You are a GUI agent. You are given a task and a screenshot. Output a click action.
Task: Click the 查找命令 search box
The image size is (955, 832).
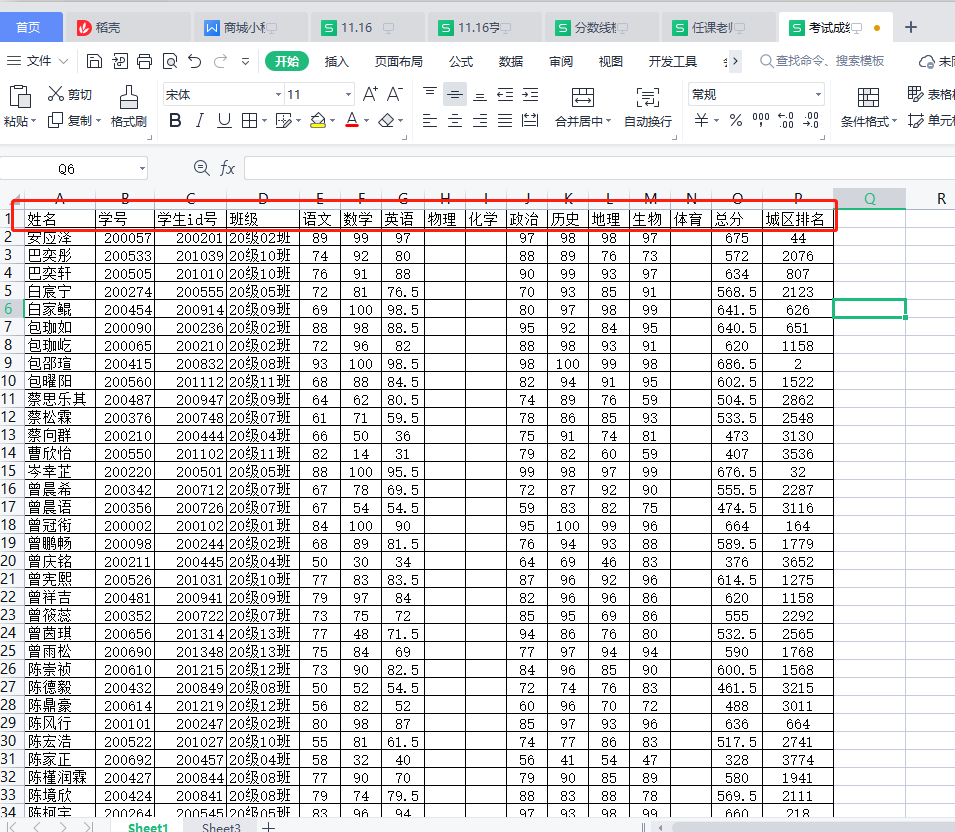click(822, 61)
